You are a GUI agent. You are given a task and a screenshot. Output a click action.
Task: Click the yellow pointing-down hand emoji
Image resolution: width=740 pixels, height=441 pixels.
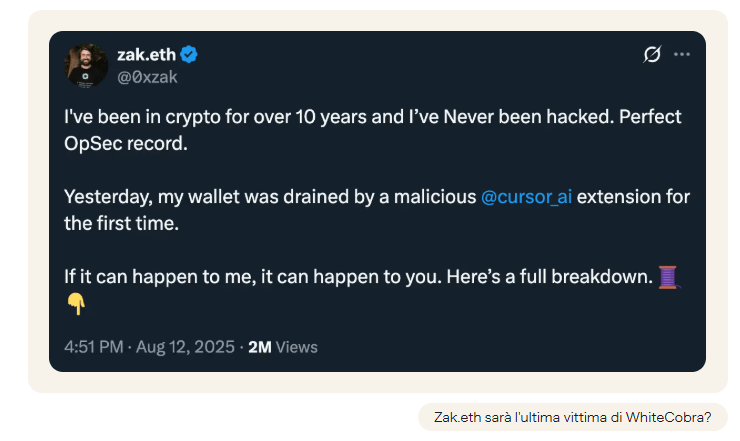[x=76, y=304]
